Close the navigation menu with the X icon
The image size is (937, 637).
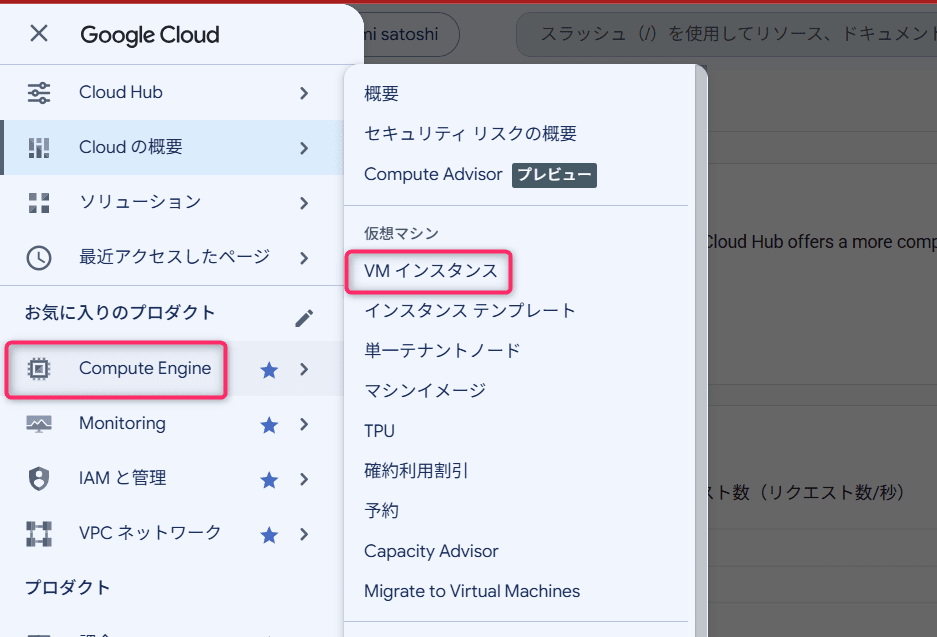pos(39,33)
